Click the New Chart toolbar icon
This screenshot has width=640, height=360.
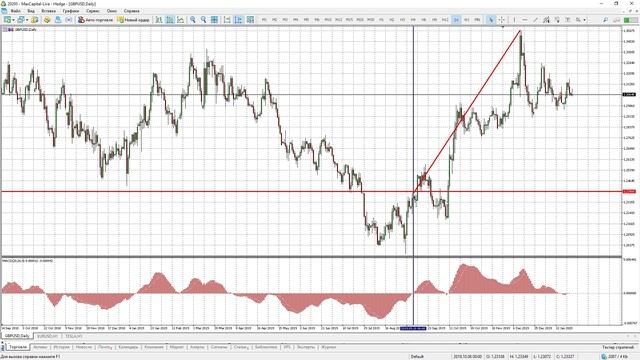(7, 20)
